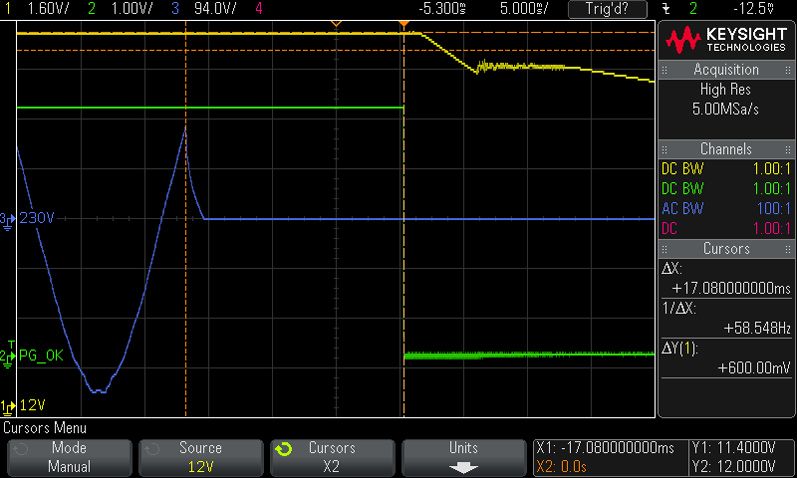Click the time delay value -5.300ms

tap(442, 8)
